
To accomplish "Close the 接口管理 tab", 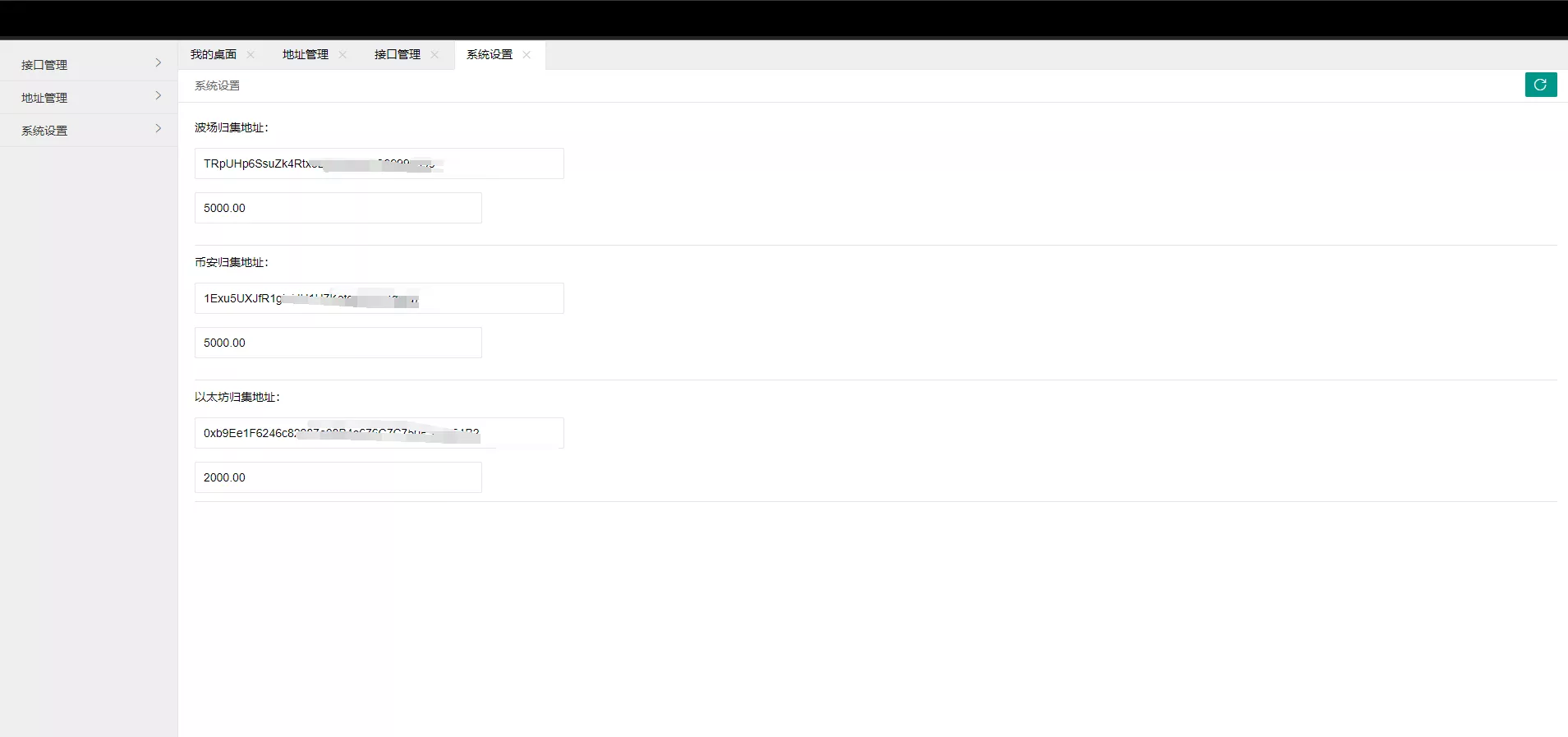I will point(435,55).
